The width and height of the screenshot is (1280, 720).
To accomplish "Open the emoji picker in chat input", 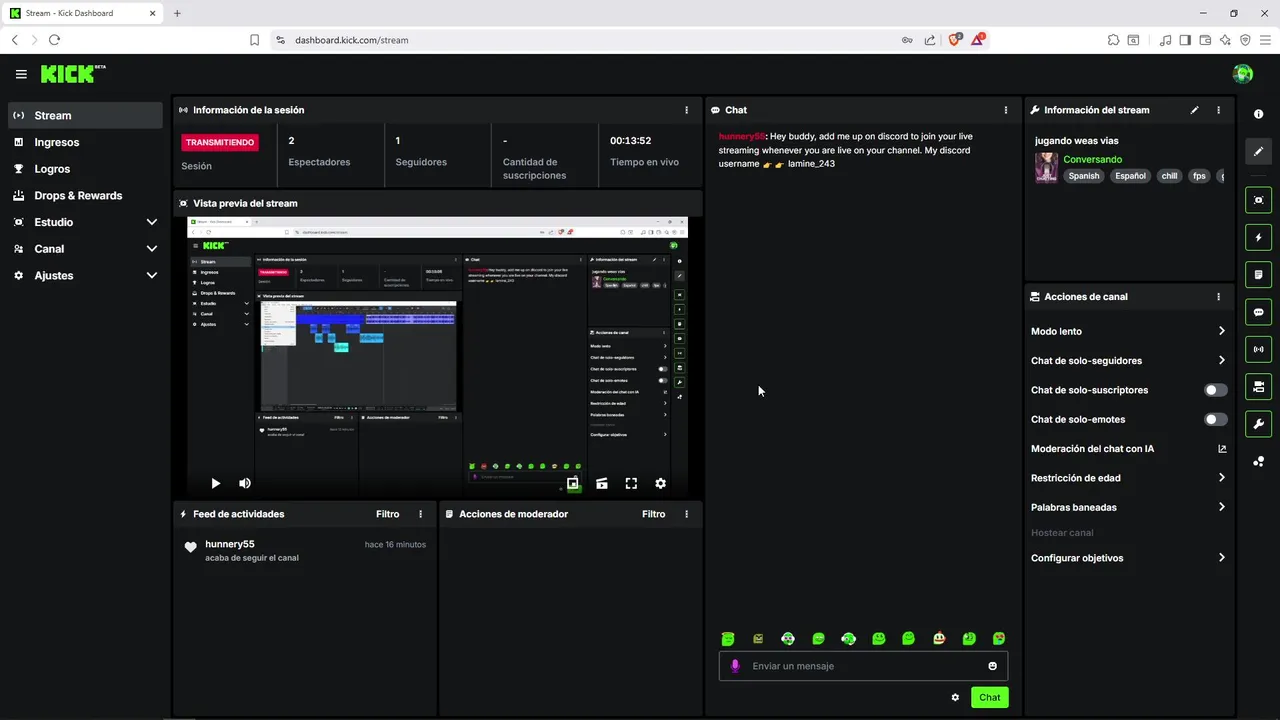I will point(993,666).
